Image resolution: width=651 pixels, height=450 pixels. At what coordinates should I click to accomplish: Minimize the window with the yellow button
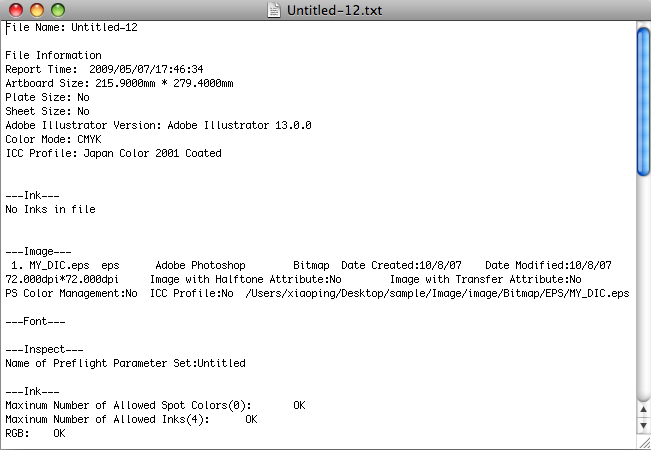pos(34,10)
